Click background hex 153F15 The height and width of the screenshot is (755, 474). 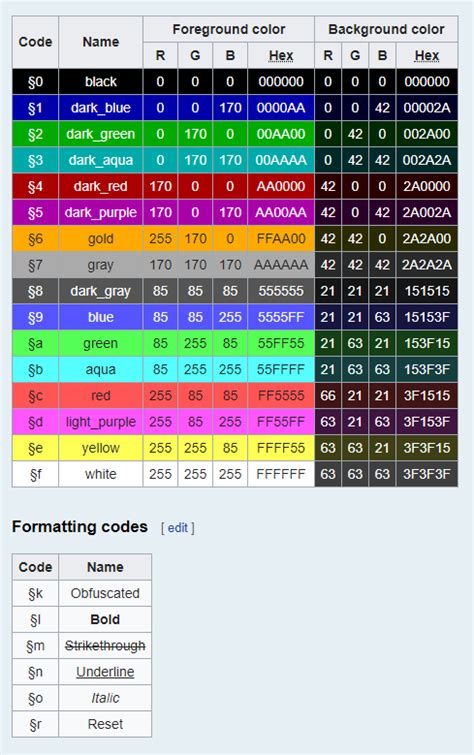pos(427,343)
